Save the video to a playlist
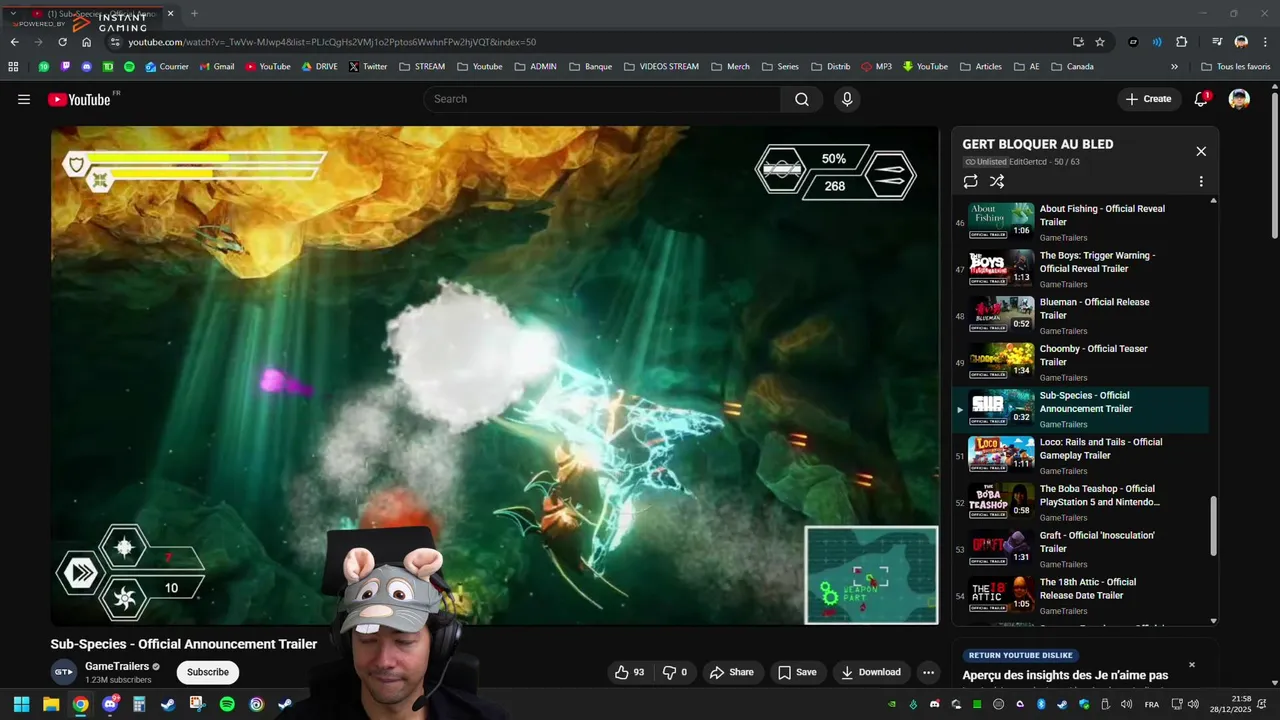This screenshot has height=720, width=1280. pos(797,672)
